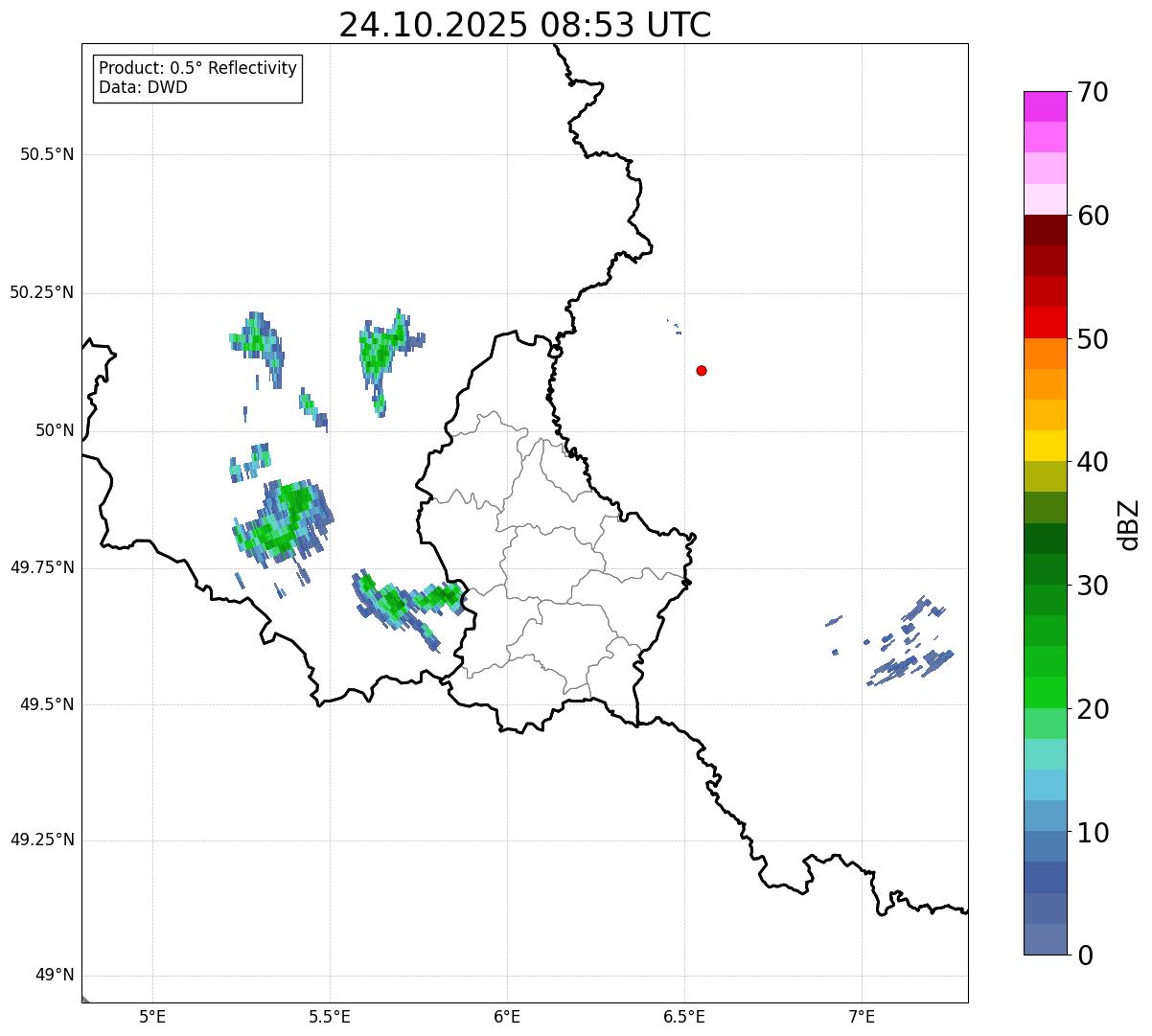Click the 0 tick label on colorbar

(x=1085, y=955)
